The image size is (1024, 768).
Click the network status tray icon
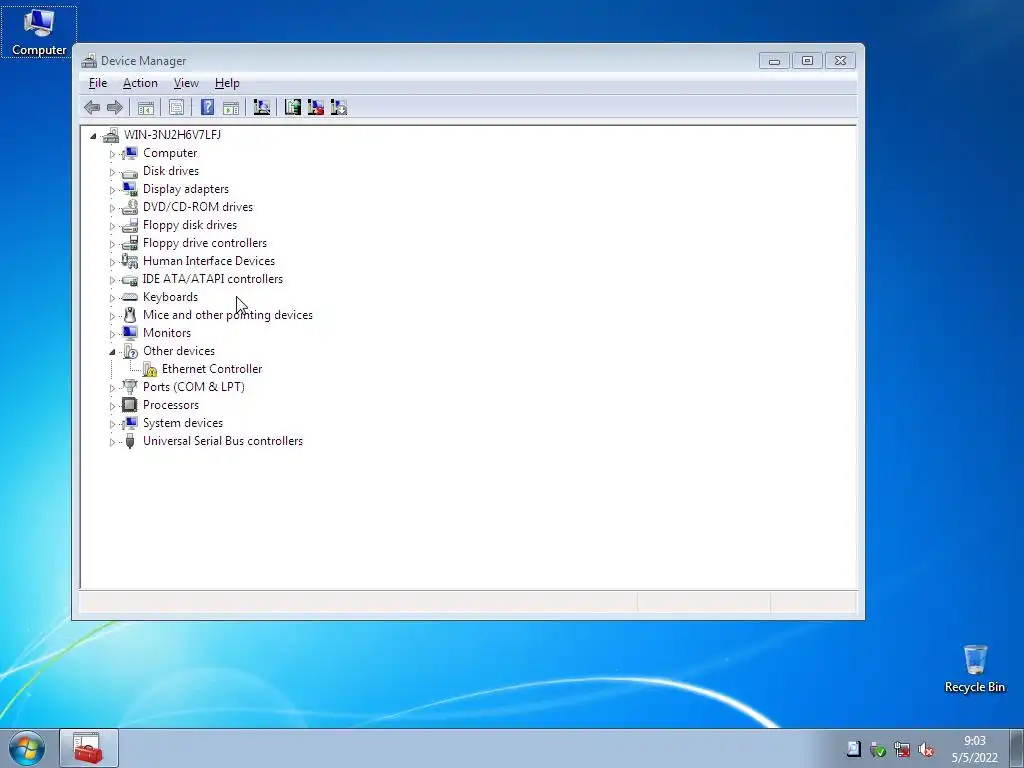coord(902,750)
